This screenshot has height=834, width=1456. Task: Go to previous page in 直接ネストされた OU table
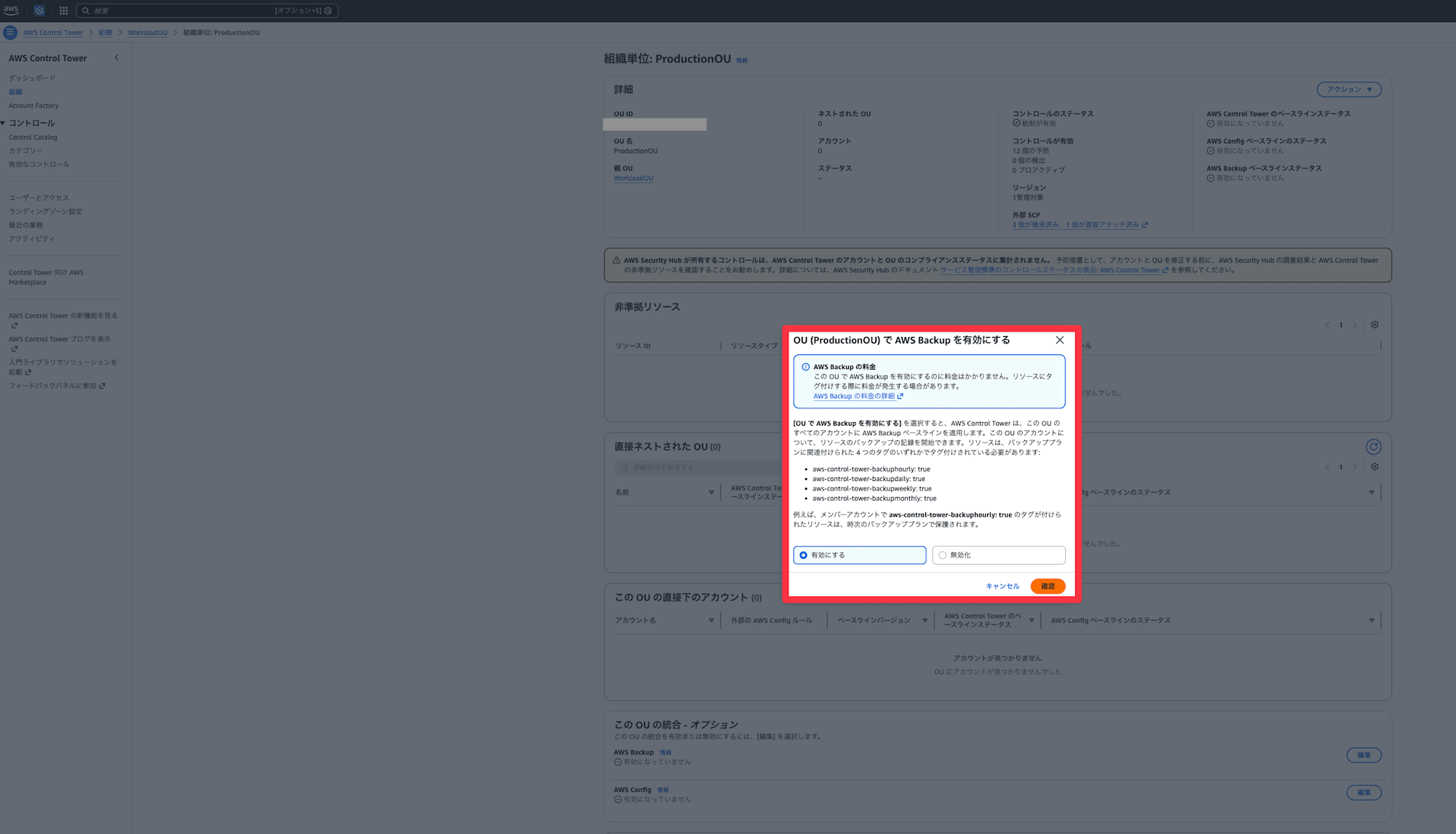[x=1327, y=467]
